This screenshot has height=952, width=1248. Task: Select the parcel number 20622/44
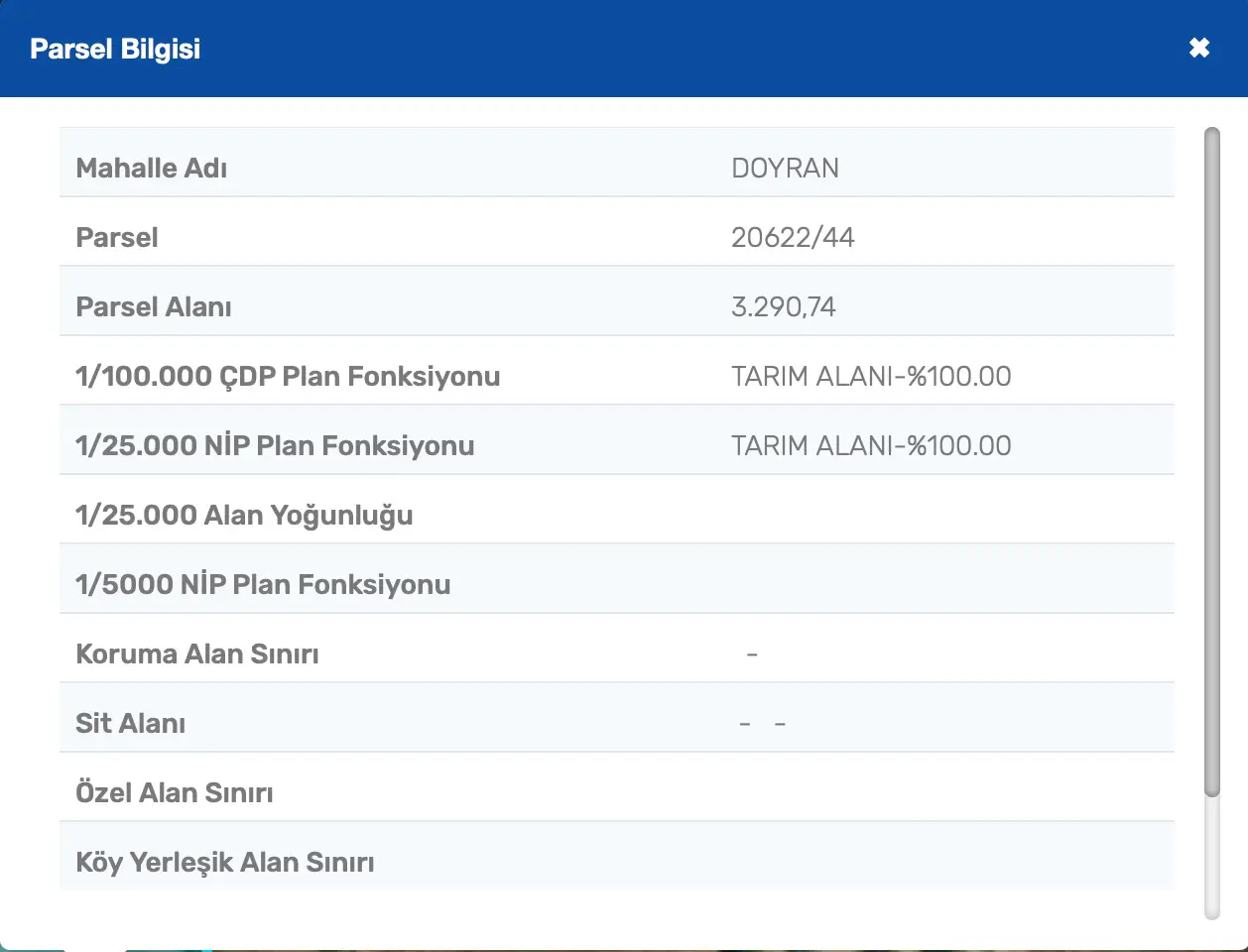(793, 237)
